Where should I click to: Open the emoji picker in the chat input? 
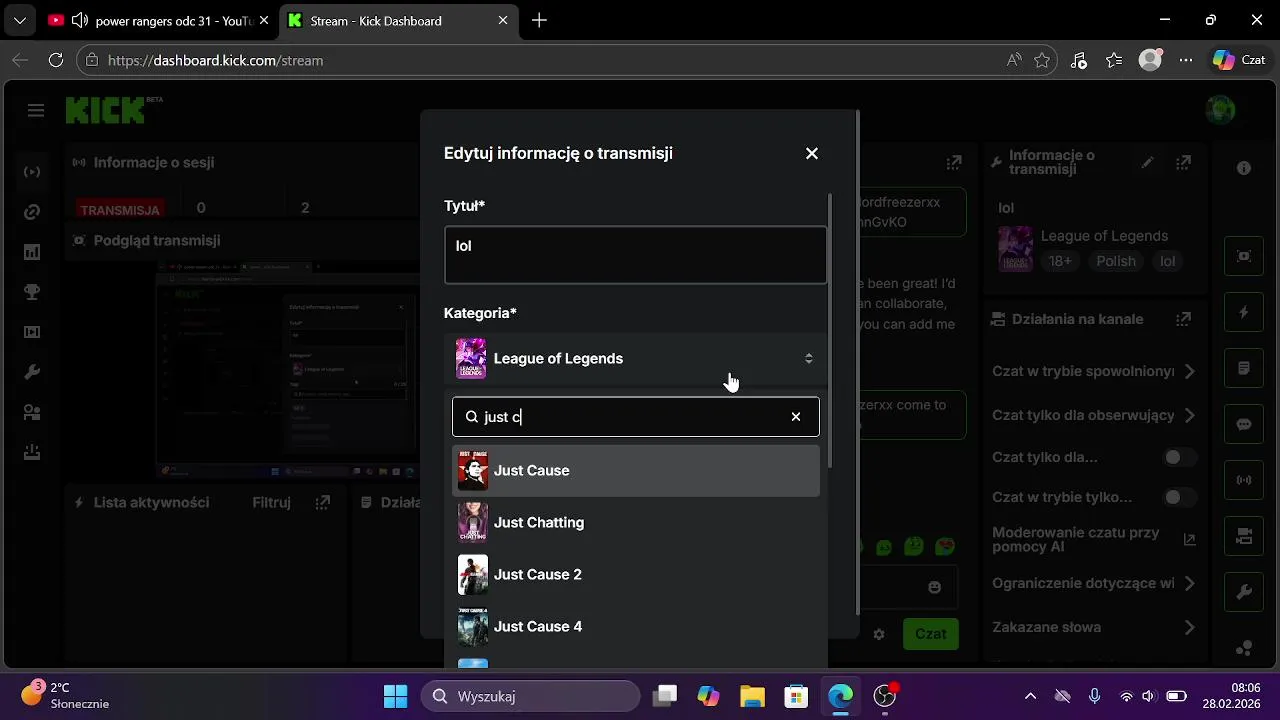tap(935, 587)
